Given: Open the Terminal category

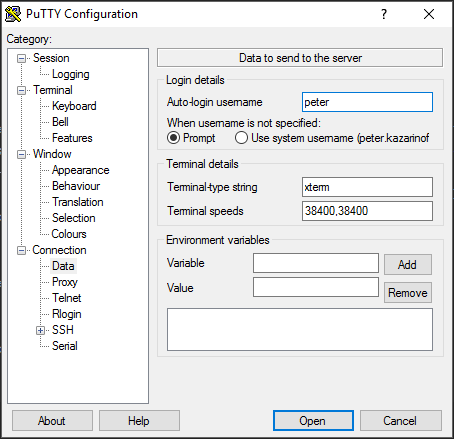Looking at the screenshot, I should [x=53, y=90].
